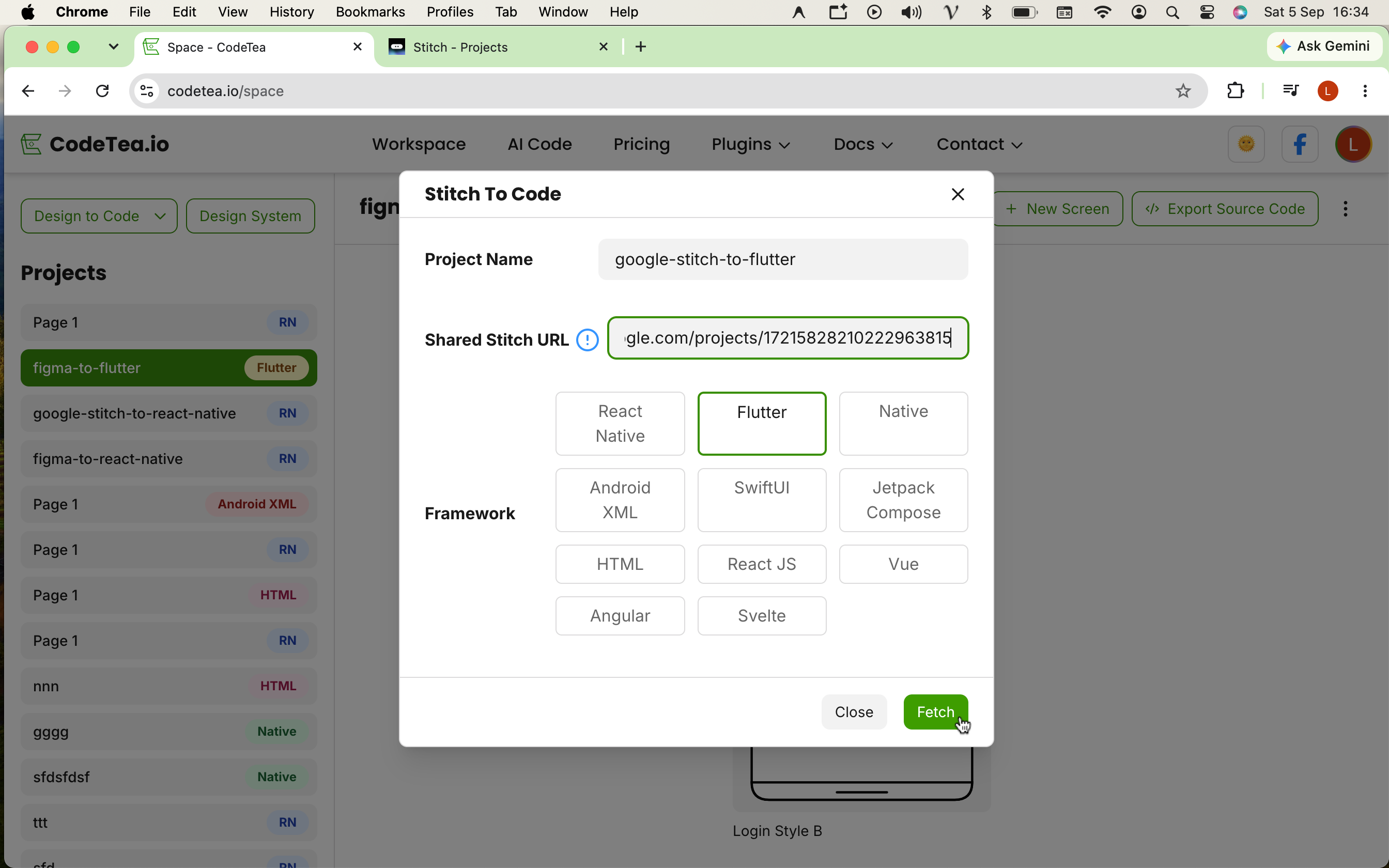Open the Chrome History menu
This screenshot has height=868, width=1389.
[291, 12]
